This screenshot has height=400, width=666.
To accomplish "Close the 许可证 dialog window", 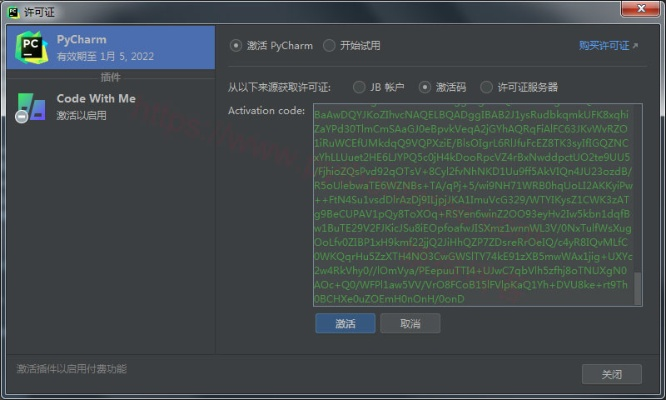I will click(641, 8).
